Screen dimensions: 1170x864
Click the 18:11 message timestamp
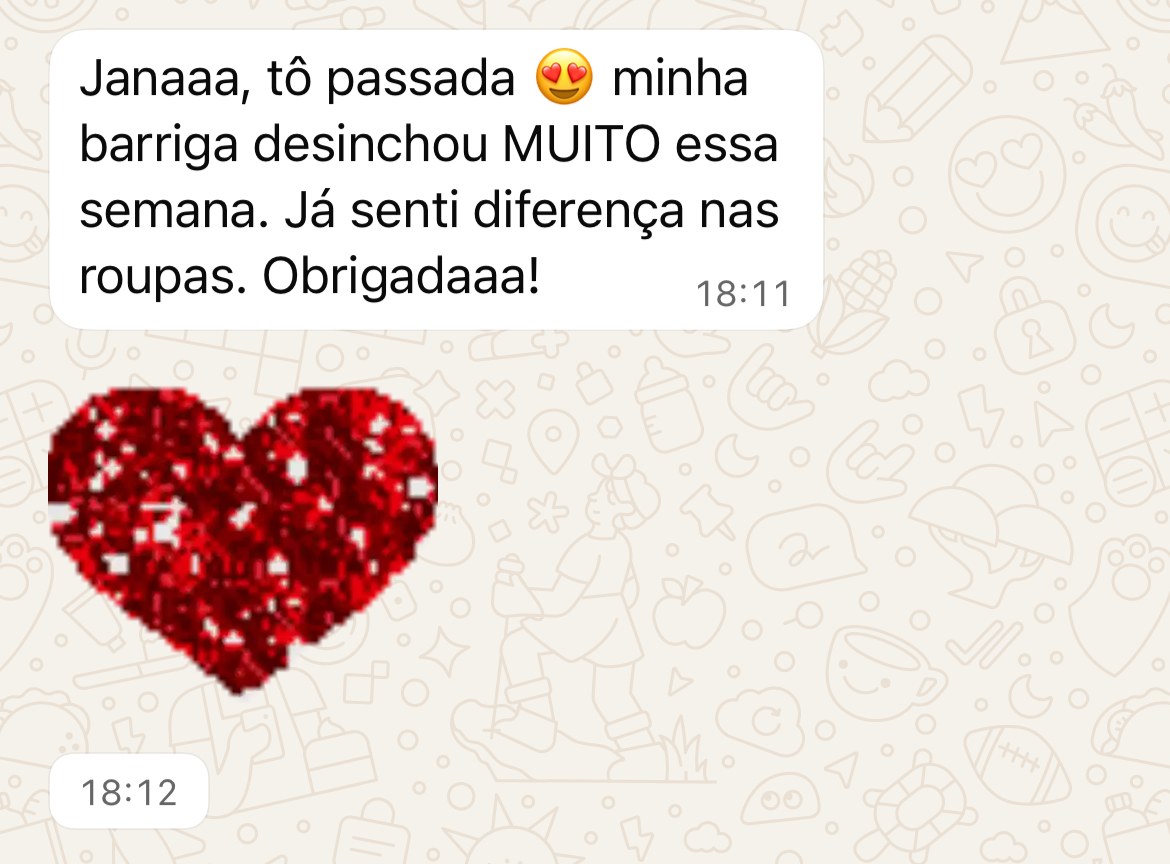742,294
